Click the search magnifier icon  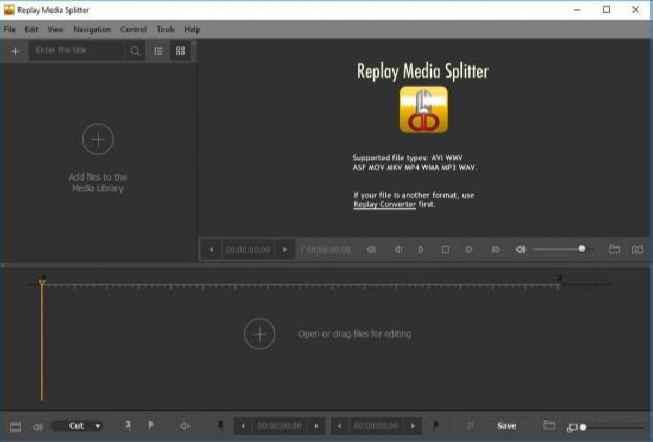pos(136,51)
